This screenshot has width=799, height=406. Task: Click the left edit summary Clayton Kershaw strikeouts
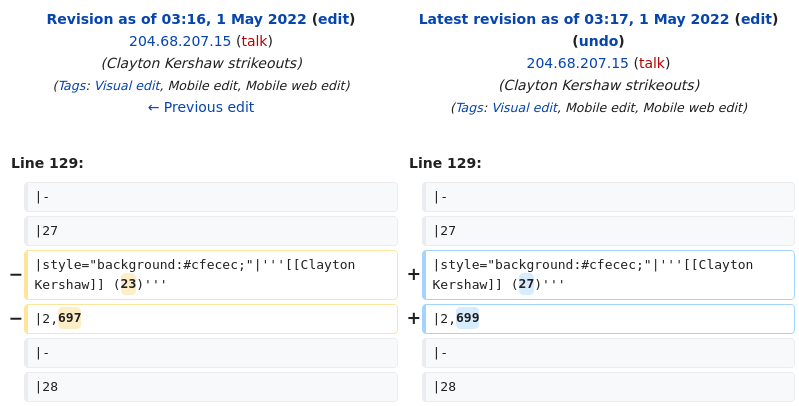pyautogui.click(x=201, y=63)
